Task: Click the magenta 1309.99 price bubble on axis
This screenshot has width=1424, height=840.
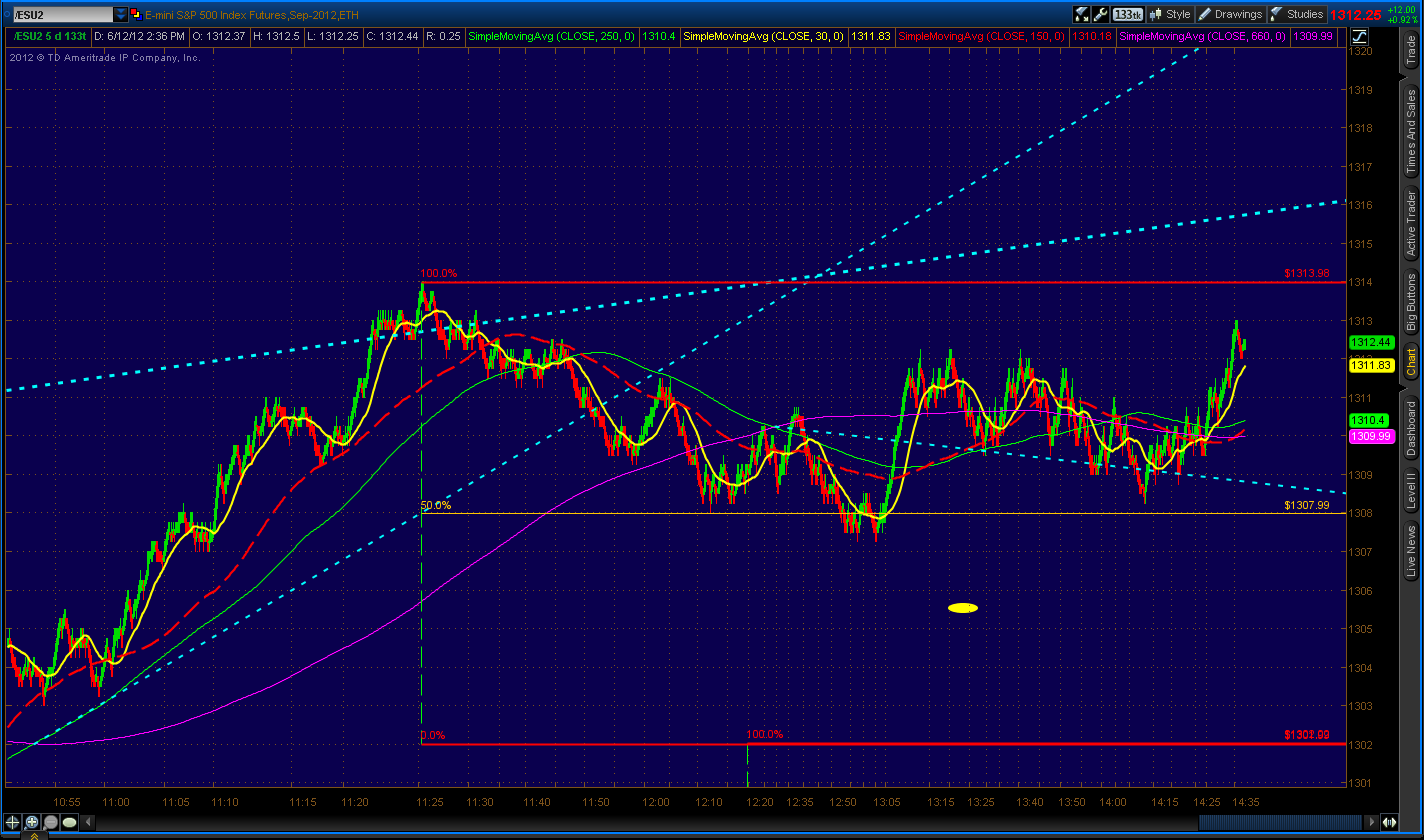Action: click(x=1371, y=436)
